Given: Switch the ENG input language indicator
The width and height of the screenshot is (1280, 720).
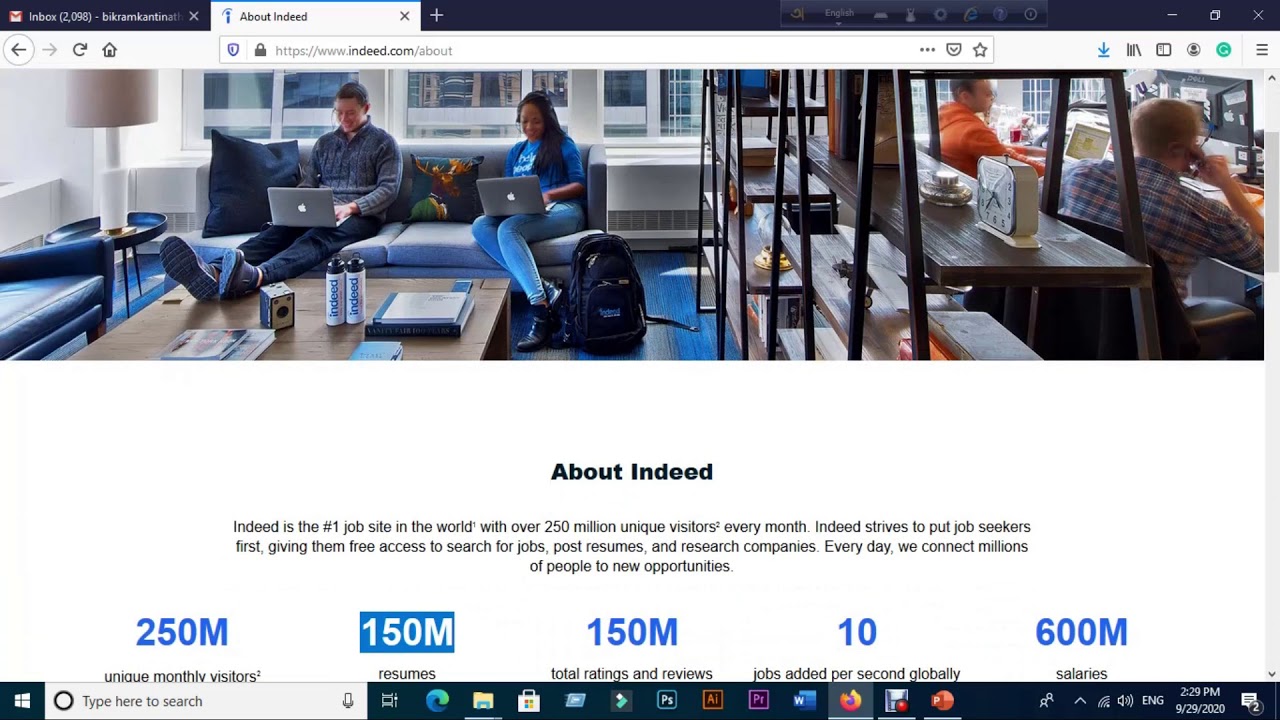Looking at the screenshot, I should click(x=1152, y=701).
